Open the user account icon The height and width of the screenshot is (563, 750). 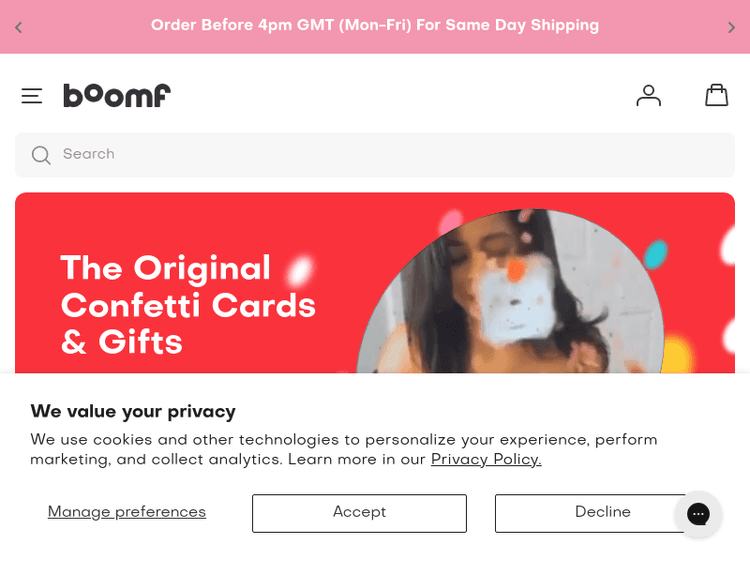click(x=649, y=95)
